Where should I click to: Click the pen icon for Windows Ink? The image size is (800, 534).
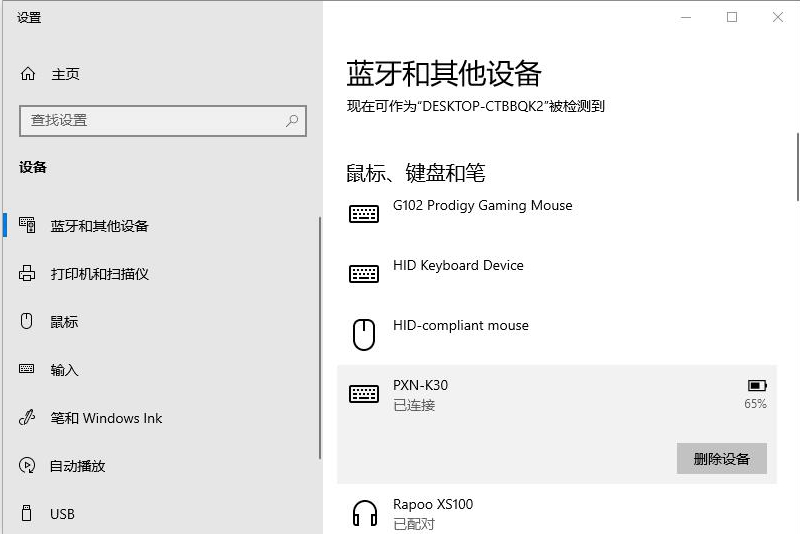click(x=27, y=417)
